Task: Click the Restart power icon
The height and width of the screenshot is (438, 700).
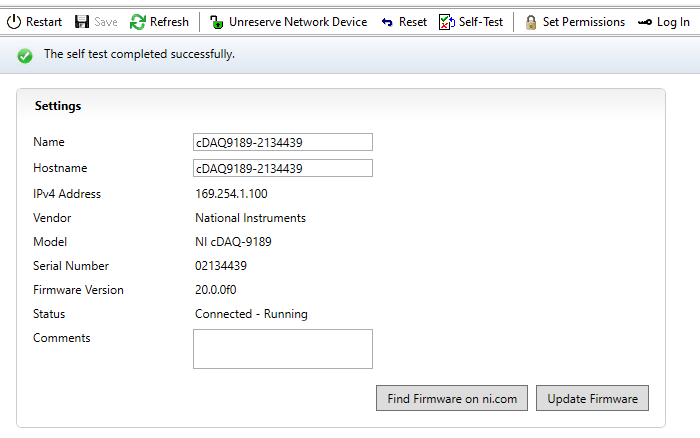Action: (x=15, y=22)
